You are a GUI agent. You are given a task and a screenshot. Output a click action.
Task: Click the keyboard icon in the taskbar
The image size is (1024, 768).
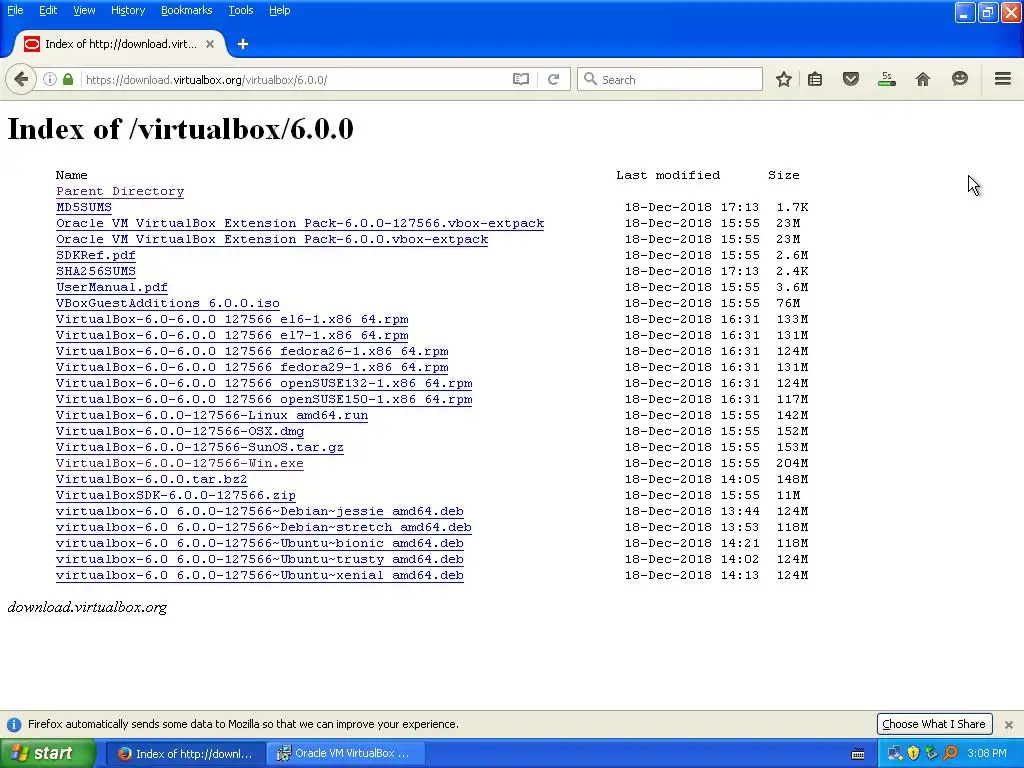858,754
